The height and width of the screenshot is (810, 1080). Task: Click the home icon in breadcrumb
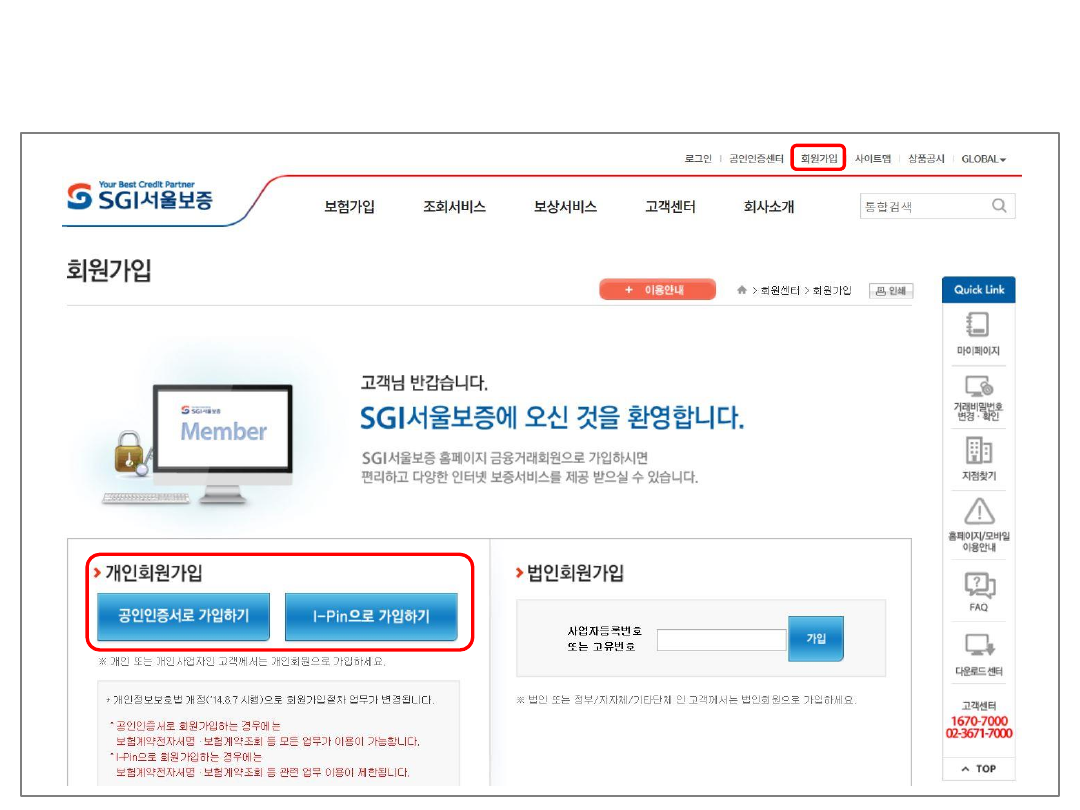(x=741, y=291)
